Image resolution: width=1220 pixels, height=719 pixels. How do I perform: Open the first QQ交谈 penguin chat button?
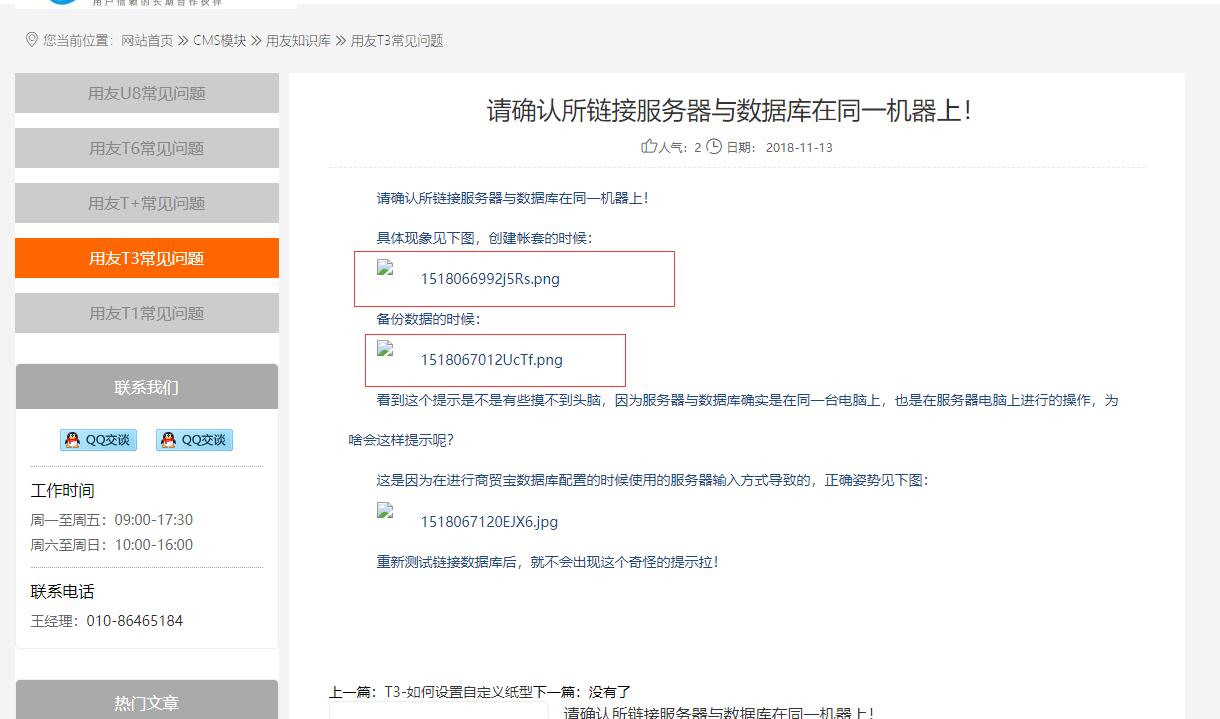tap(98, 440)
